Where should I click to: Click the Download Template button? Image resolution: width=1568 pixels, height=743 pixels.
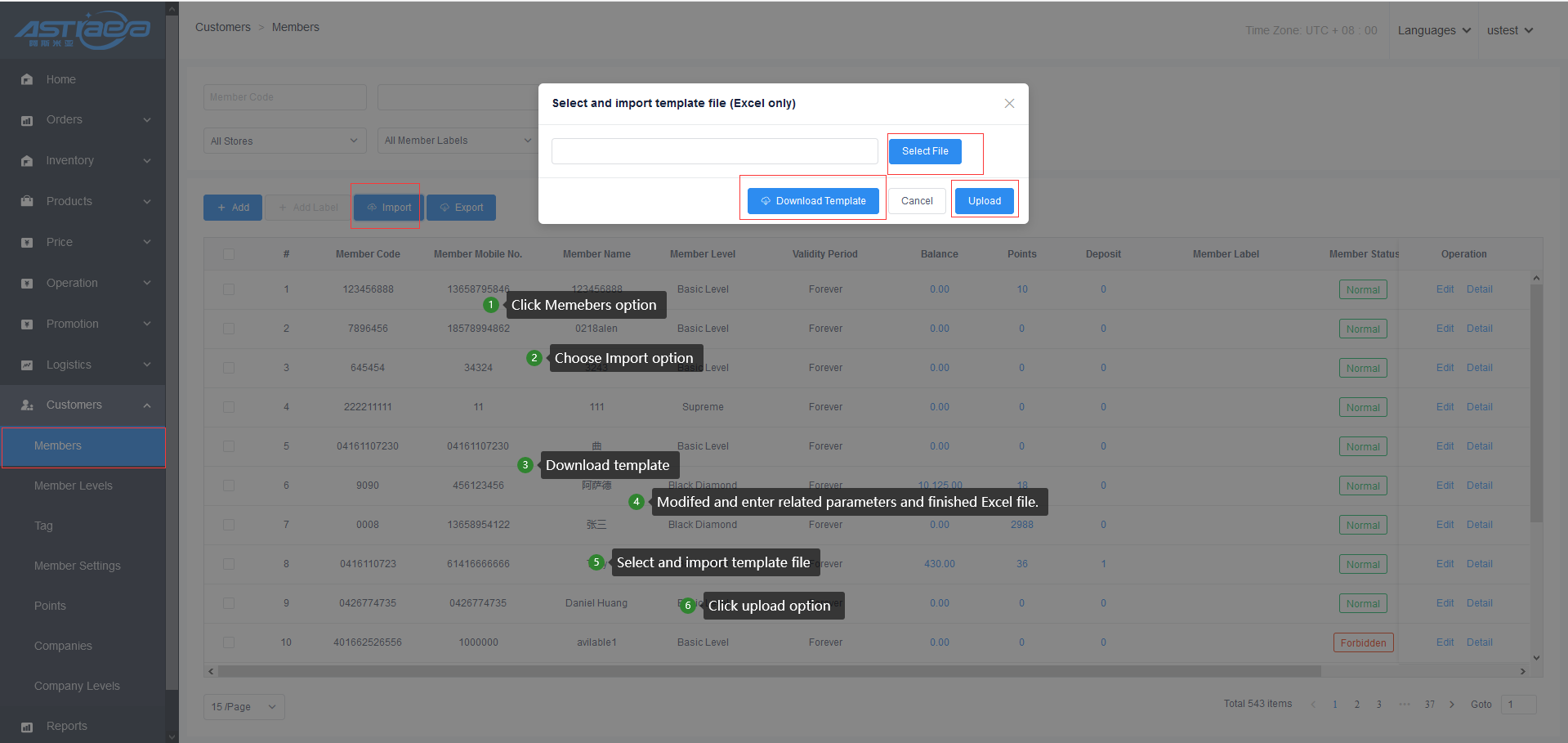[813, 201]
